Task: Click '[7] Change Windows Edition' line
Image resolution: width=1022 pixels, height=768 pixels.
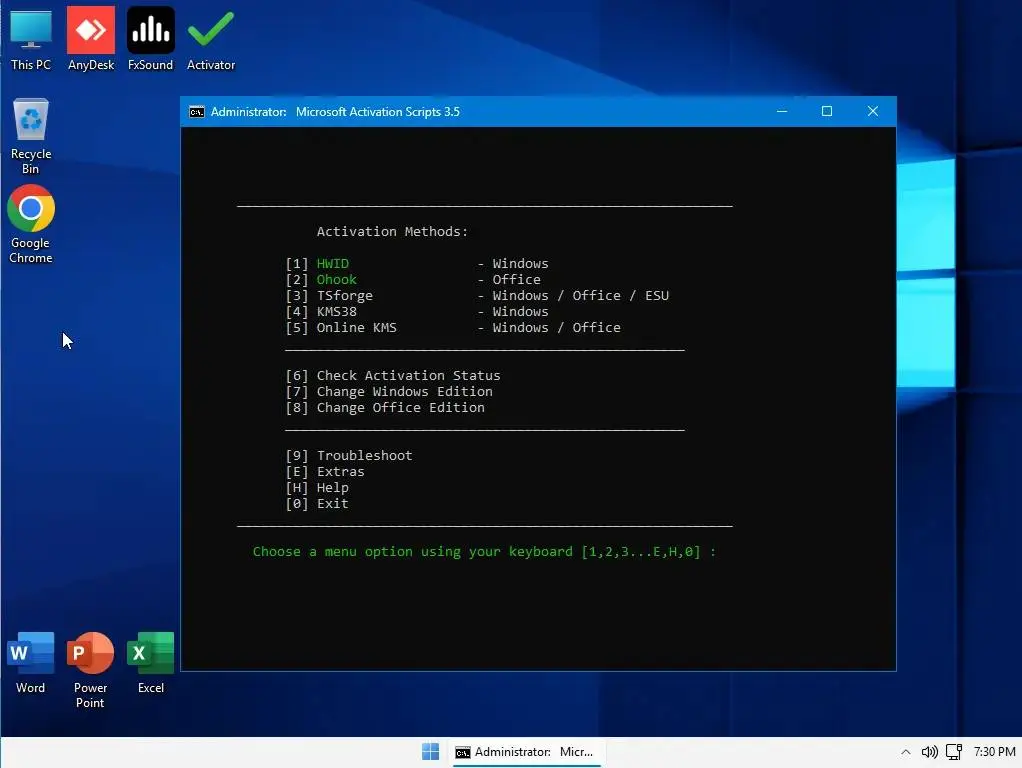Action: (x=389, y=392)
